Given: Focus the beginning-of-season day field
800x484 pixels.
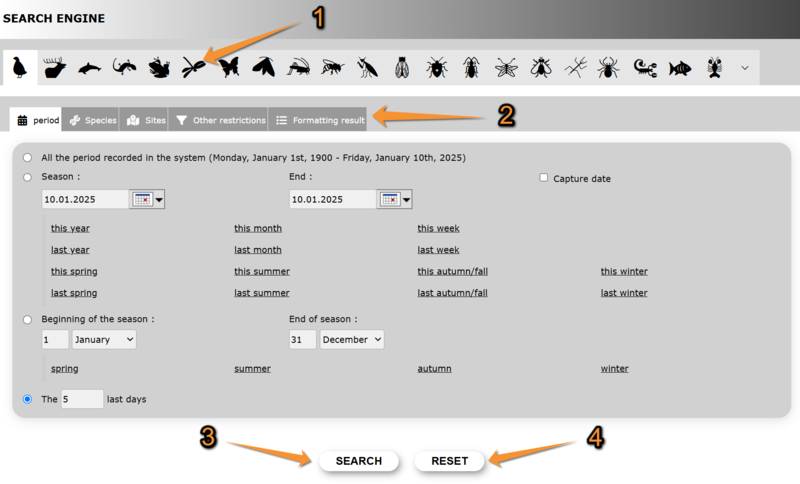Looking at the screenshot, I should [55, 340].
